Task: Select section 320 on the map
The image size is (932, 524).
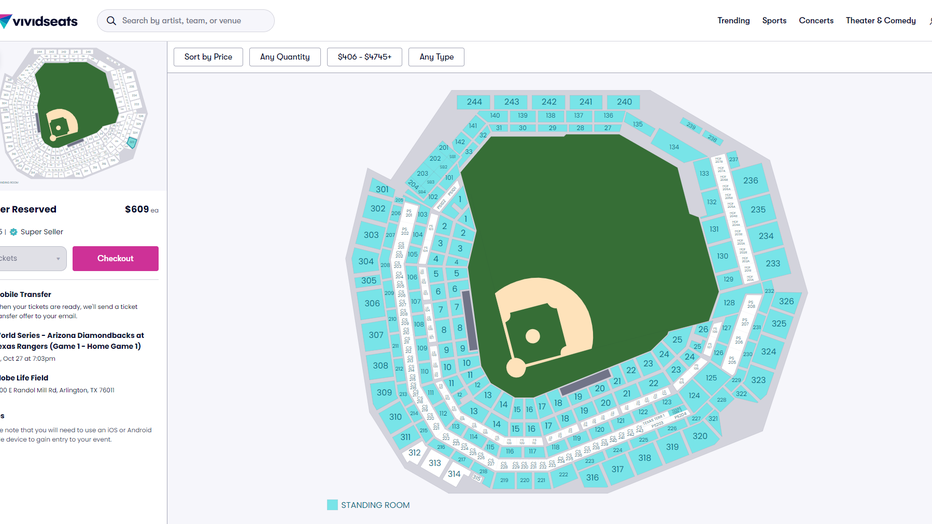Action: coord(700,436)
